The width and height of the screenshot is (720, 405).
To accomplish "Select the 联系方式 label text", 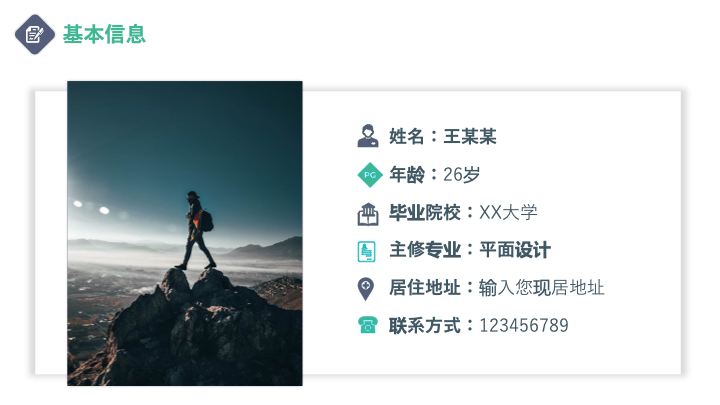I will [425, 326].
